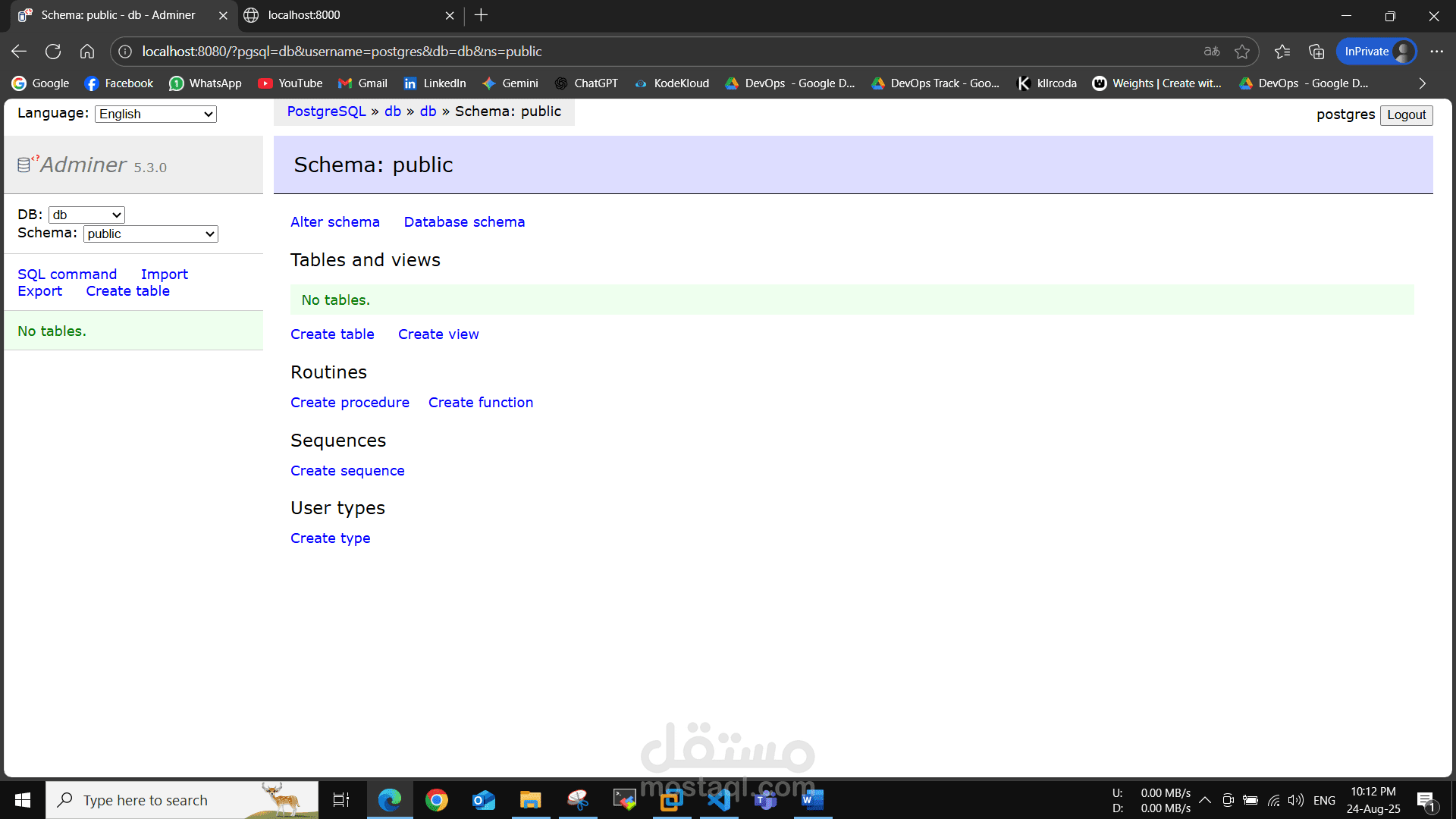
Task: Click Create procedure link
Action: point(350,403)
